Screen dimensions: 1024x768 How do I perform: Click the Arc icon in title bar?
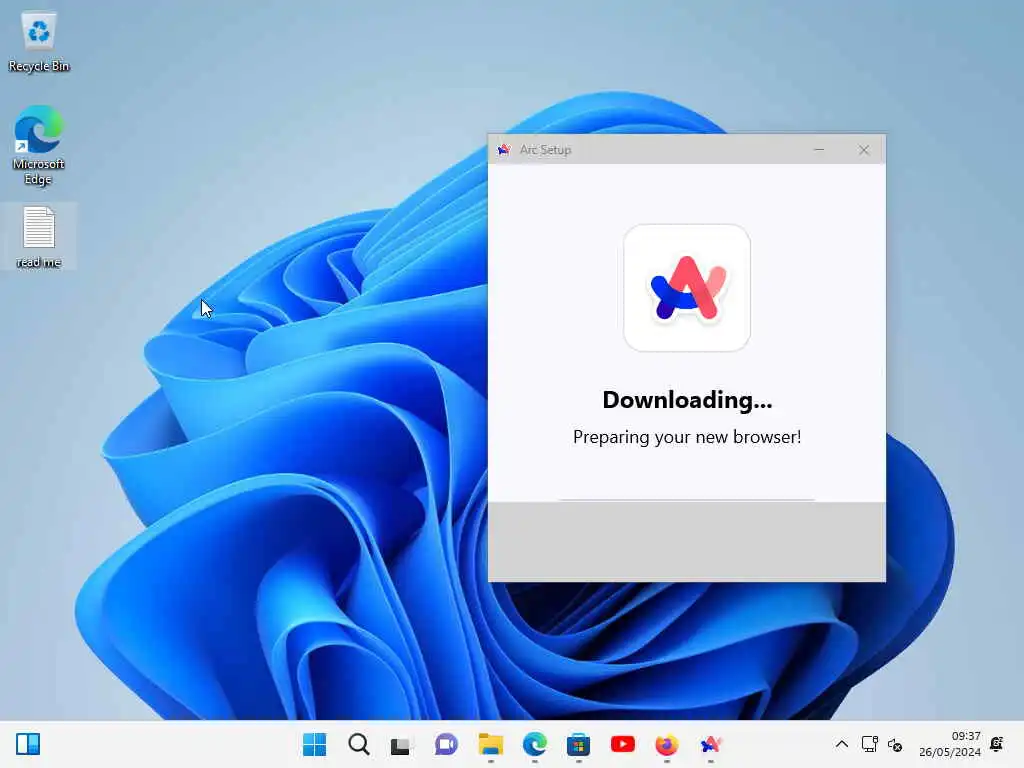click(x=504, y=150)
